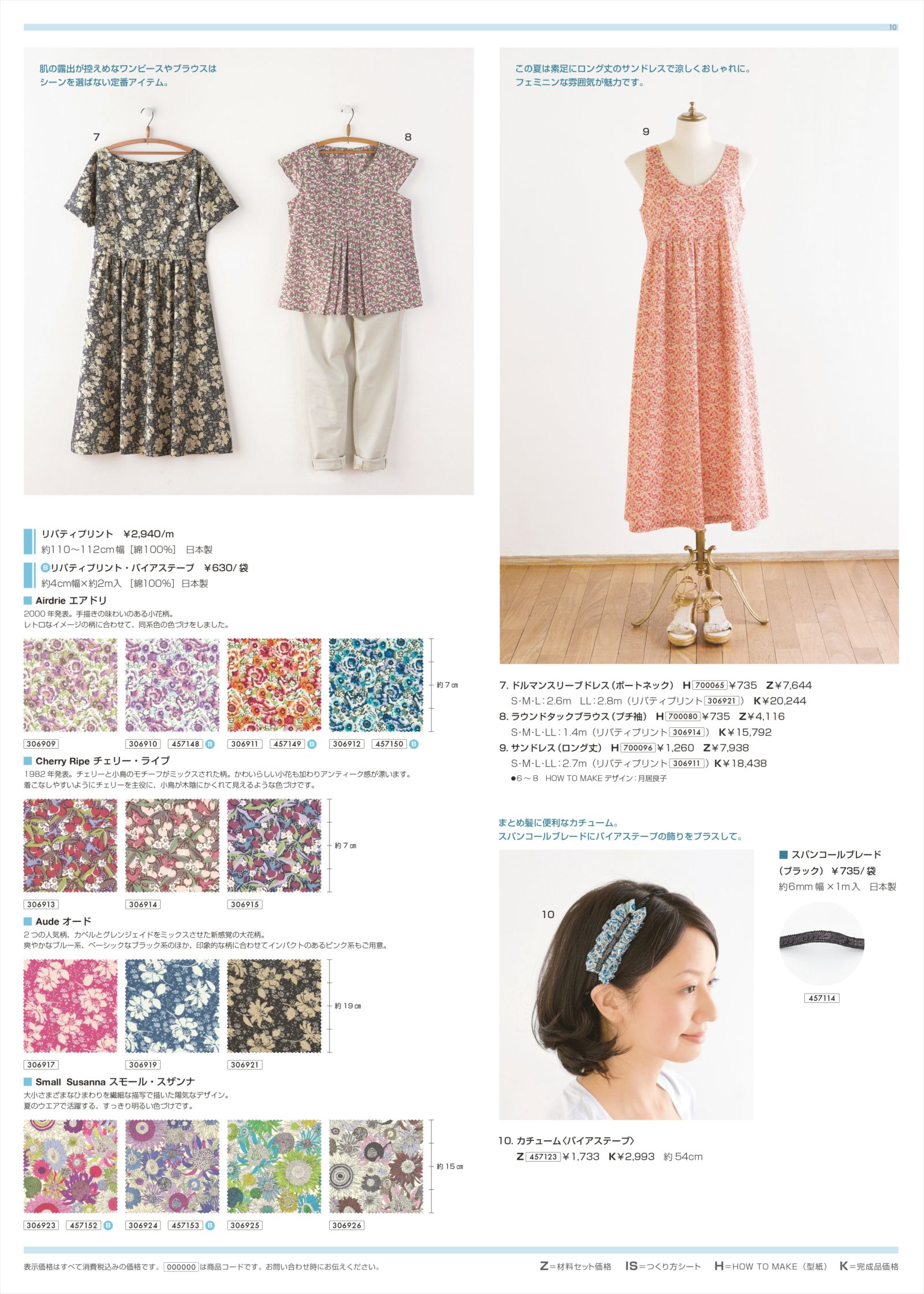Click the blue B icon beside code 457153
Screen dimensions: 924x1294
pos(210,1225)
